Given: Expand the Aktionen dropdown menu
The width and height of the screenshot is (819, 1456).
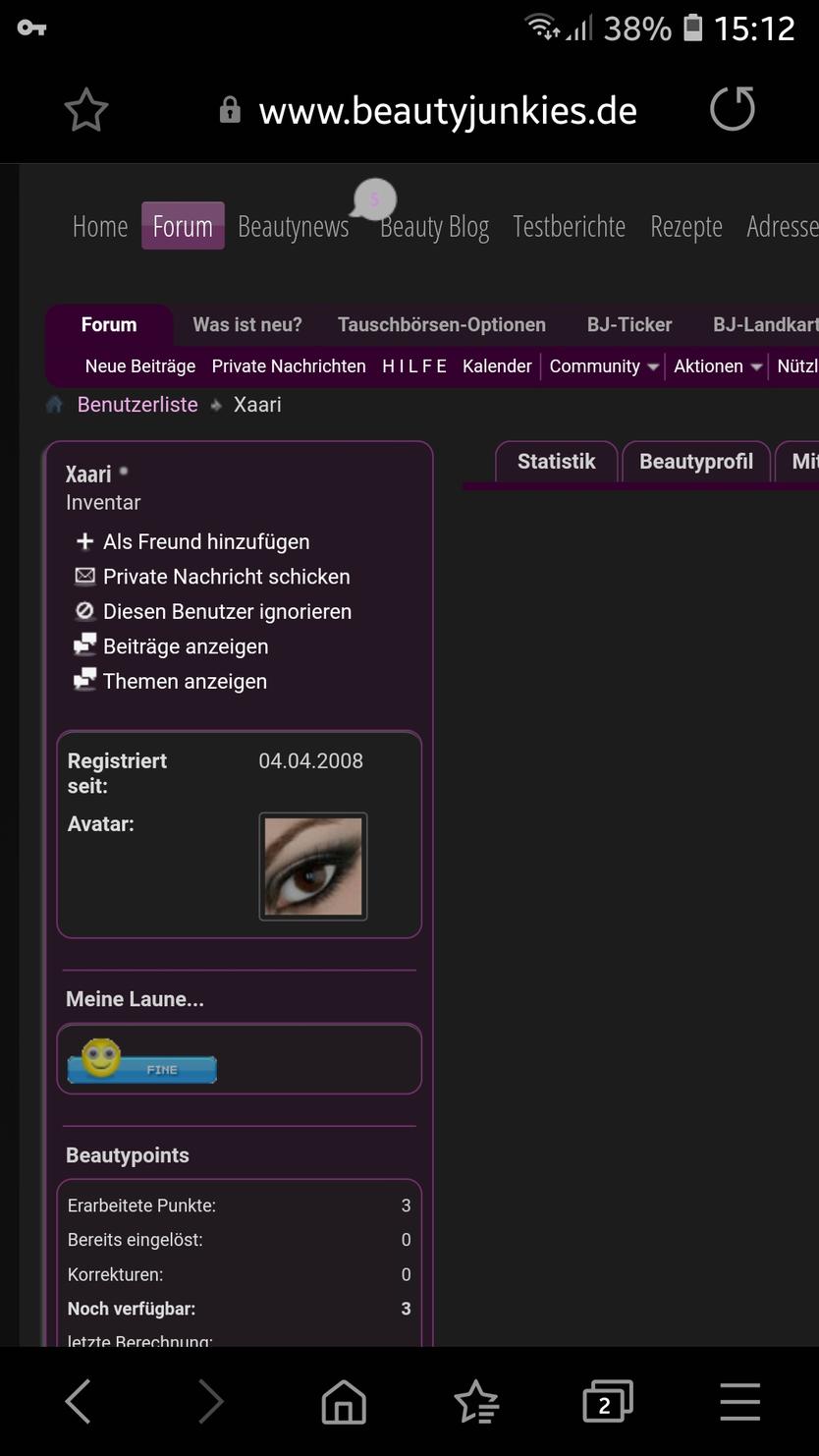Looking at the screenshot, I should click(x=717, y=366).
